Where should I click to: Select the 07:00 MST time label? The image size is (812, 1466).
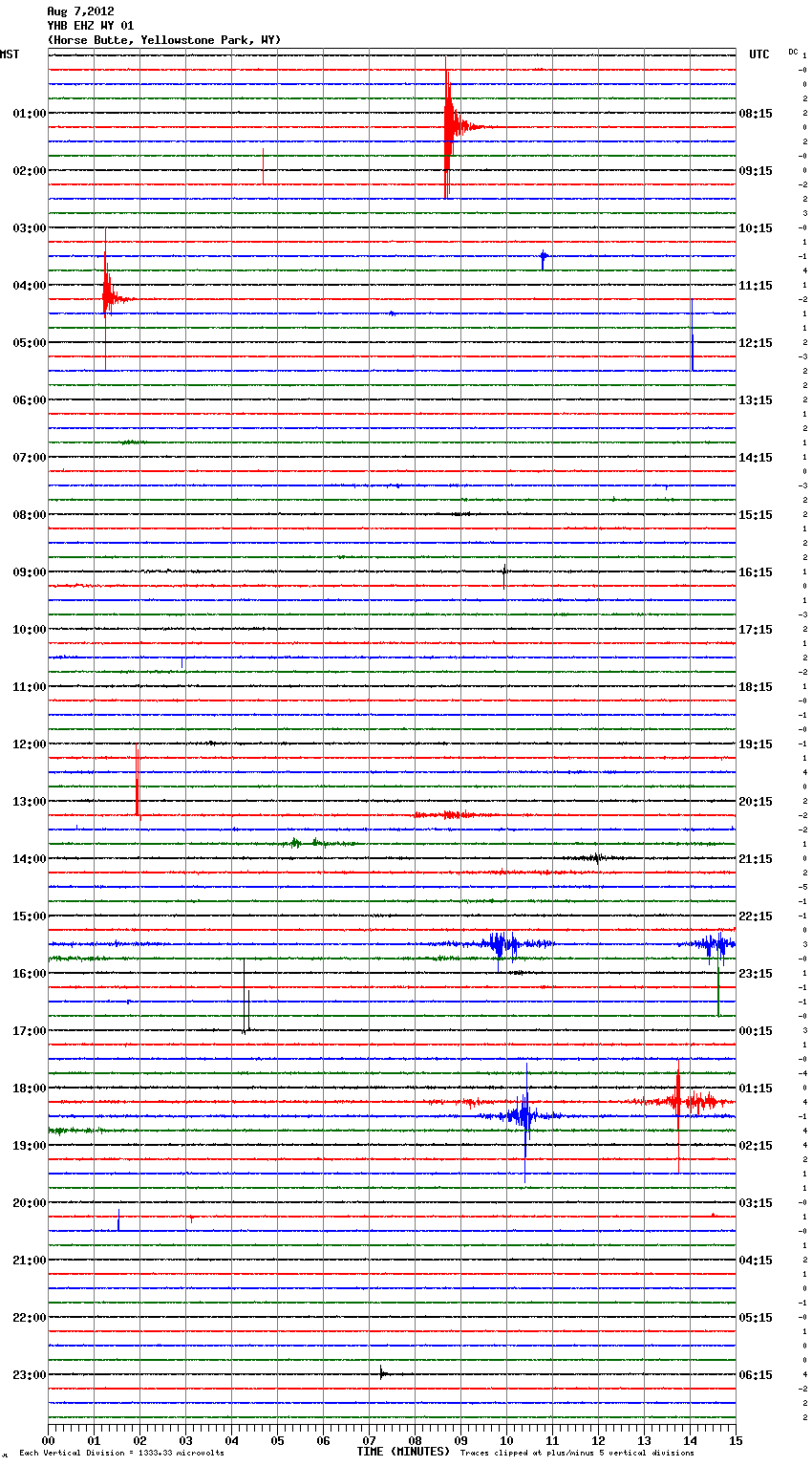point(30,457)
